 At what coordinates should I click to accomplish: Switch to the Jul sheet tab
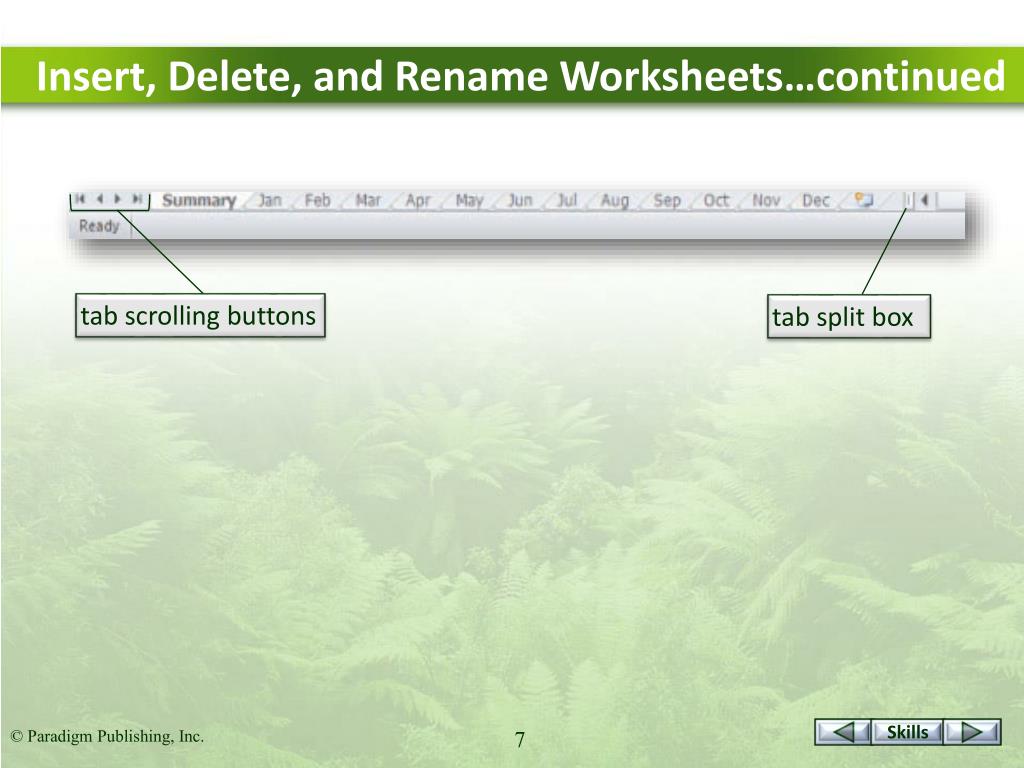[567, 200]
